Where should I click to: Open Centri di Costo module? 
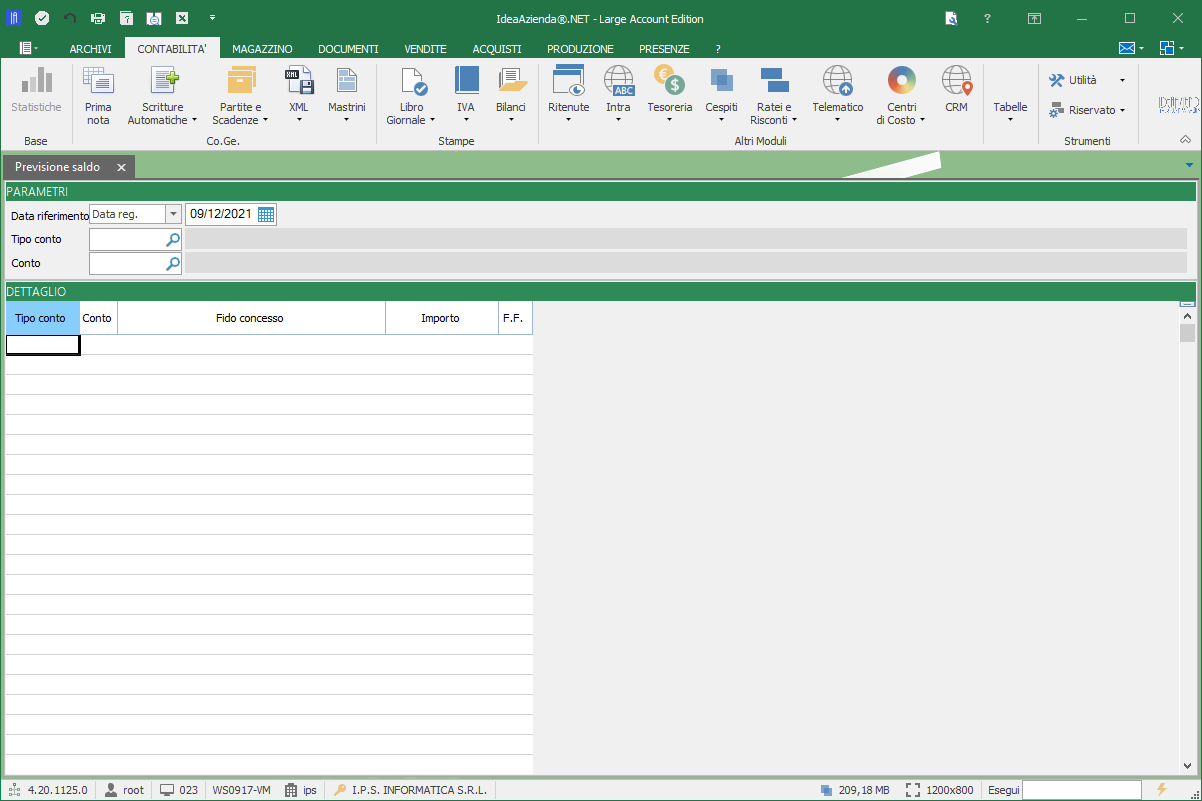901,95
